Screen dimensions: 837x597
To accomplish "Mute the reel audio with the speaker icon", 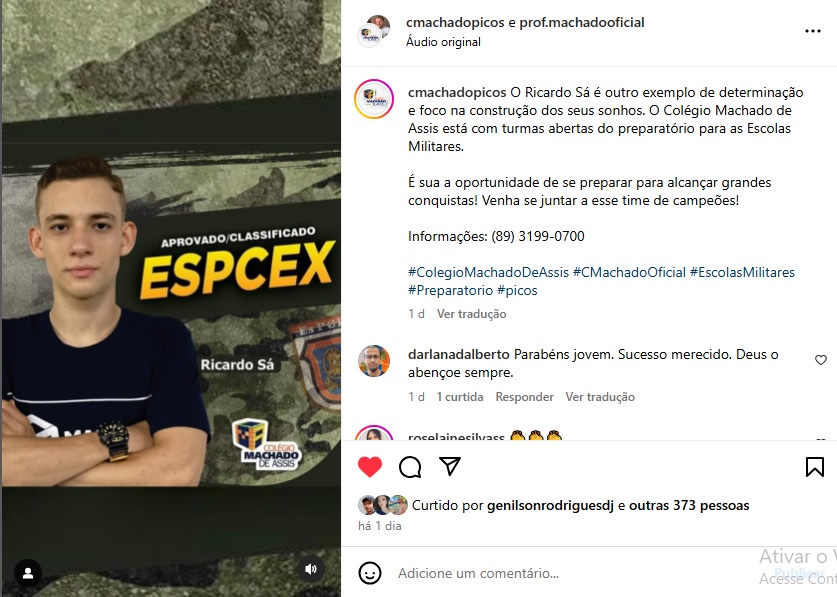I will click(311, 569).
